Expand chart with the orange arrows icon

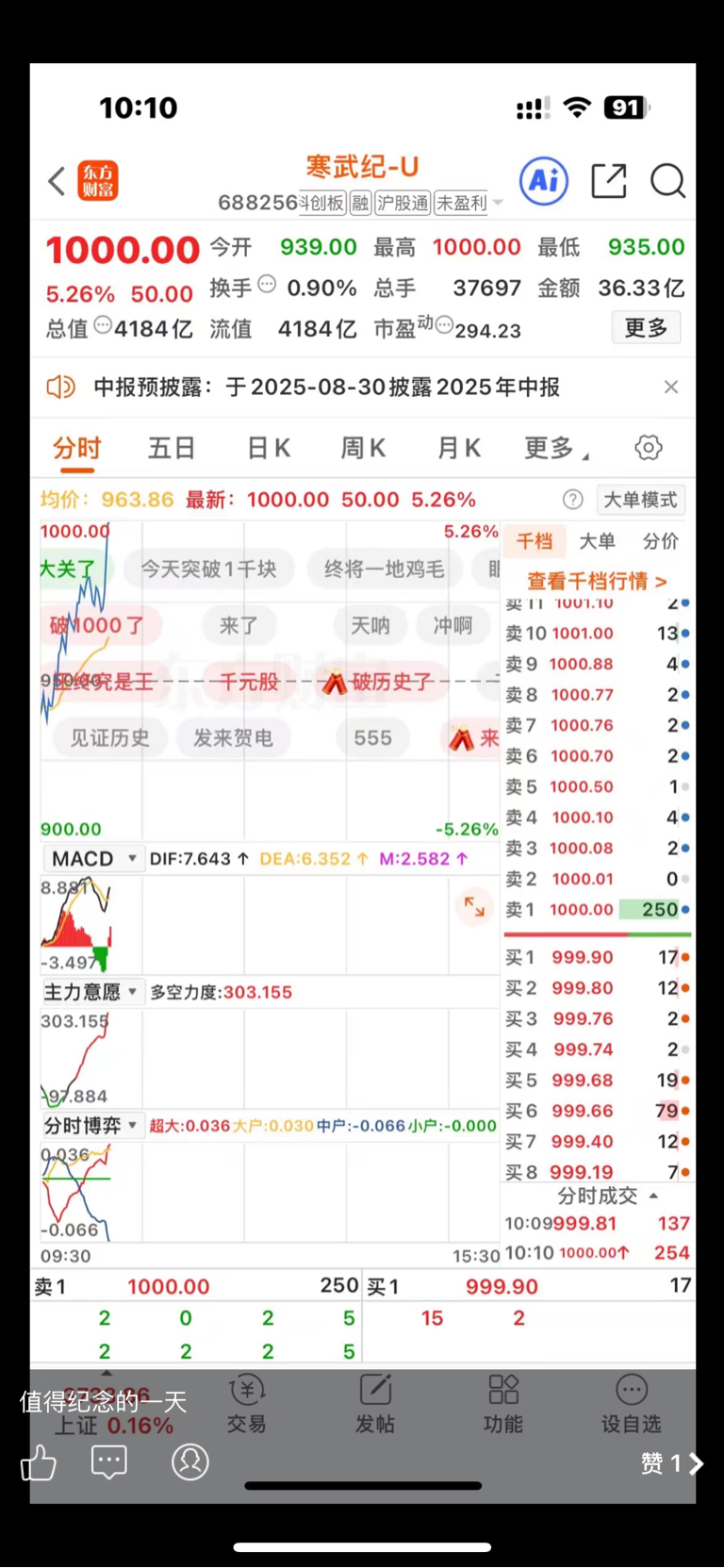pos(474,907)
